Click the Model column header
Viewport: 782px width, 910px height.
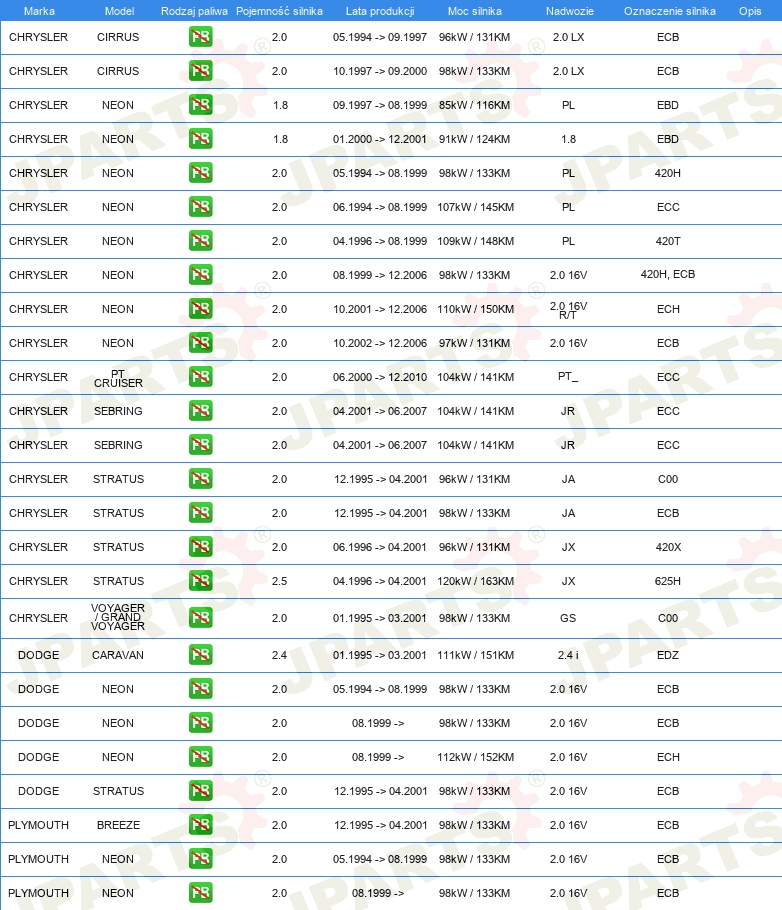tap(119, 11)
